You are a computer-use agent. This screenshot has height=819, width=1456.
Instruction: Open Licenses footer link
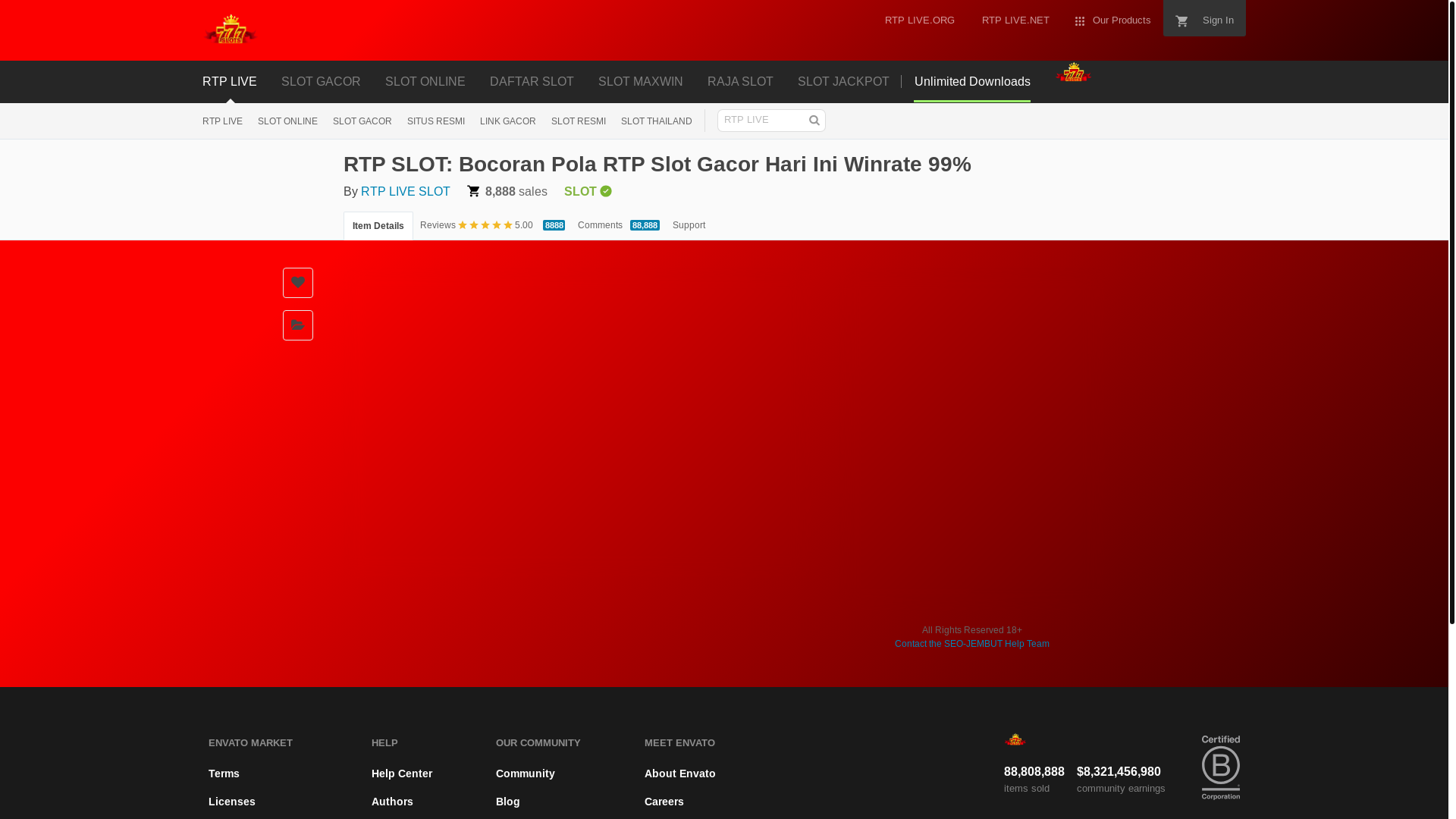232,802
